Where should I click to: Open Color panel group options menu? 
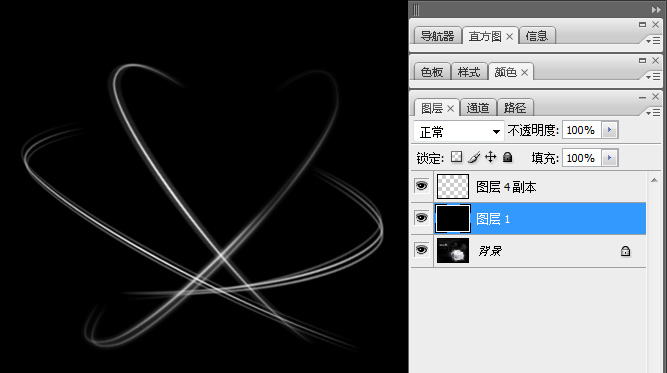point(653,77)
